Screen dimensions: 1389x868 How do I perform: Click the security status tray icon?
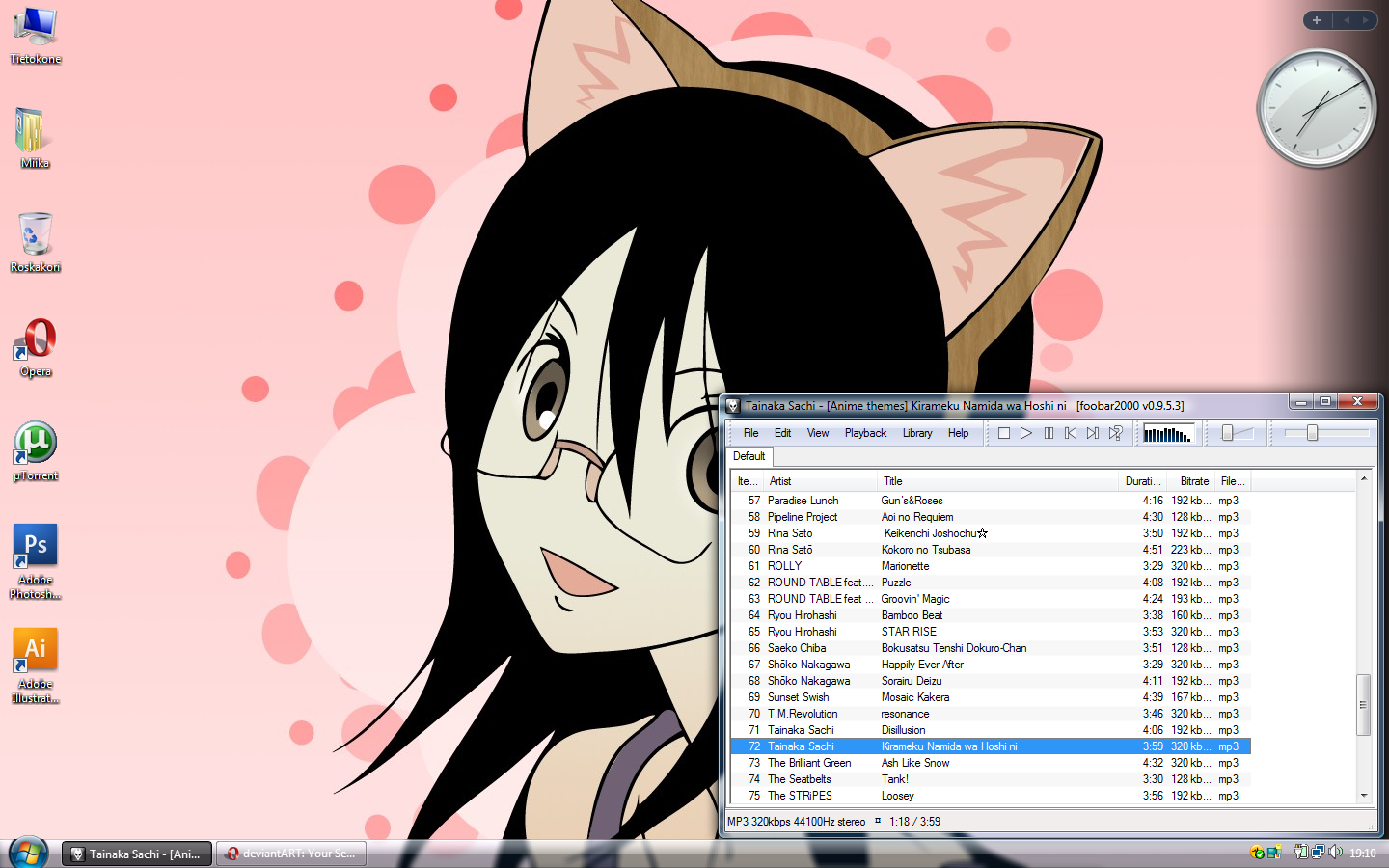(1257, 852)
